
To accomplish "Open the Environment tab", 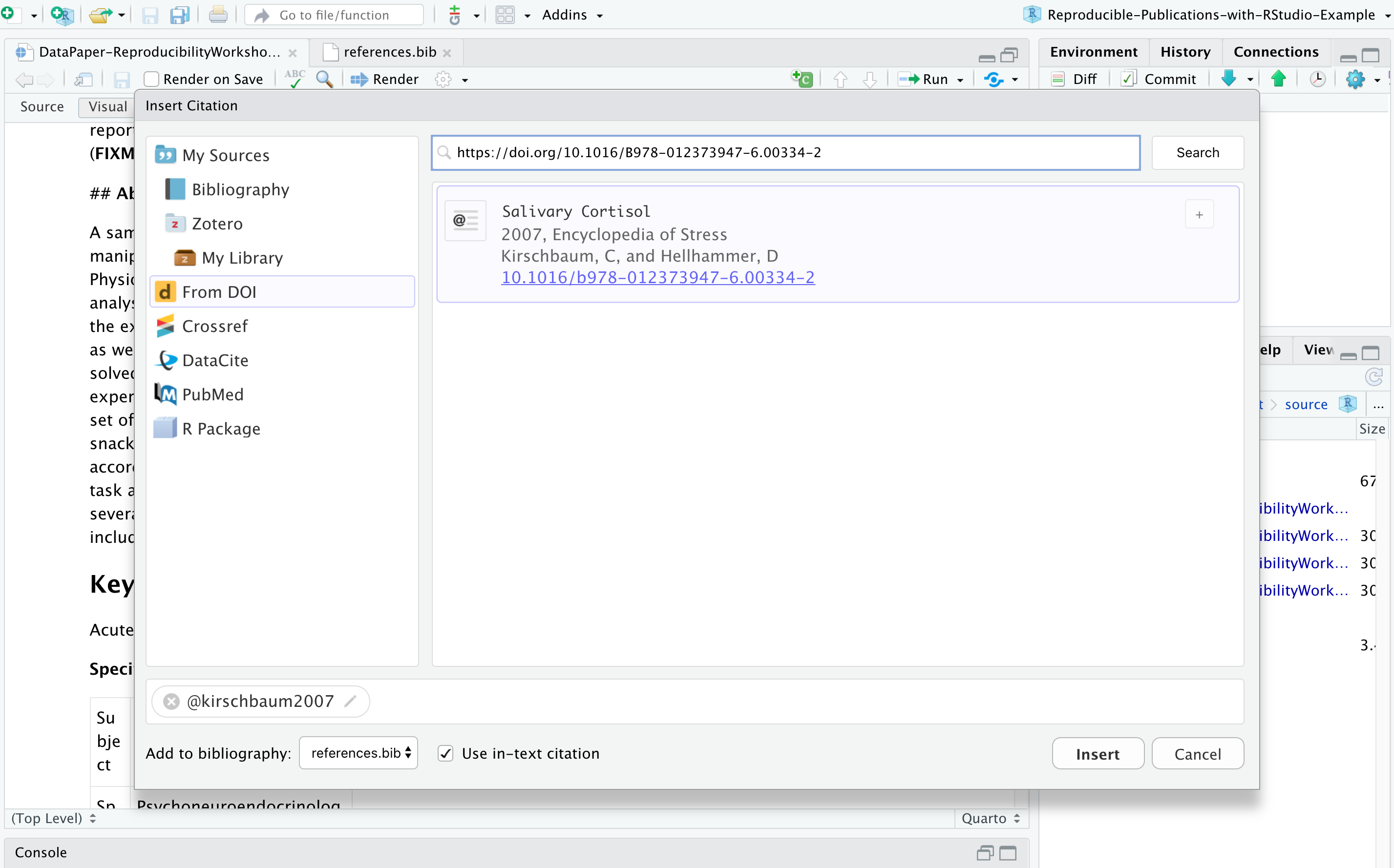I will [x=1094, y=52].
